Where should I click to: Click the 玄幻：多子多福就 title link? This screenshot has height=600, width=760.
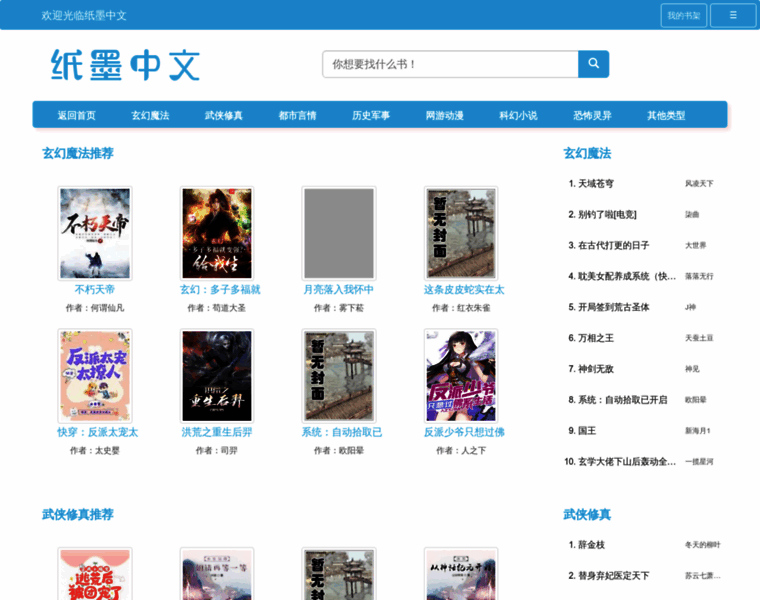tap(221, 289)
